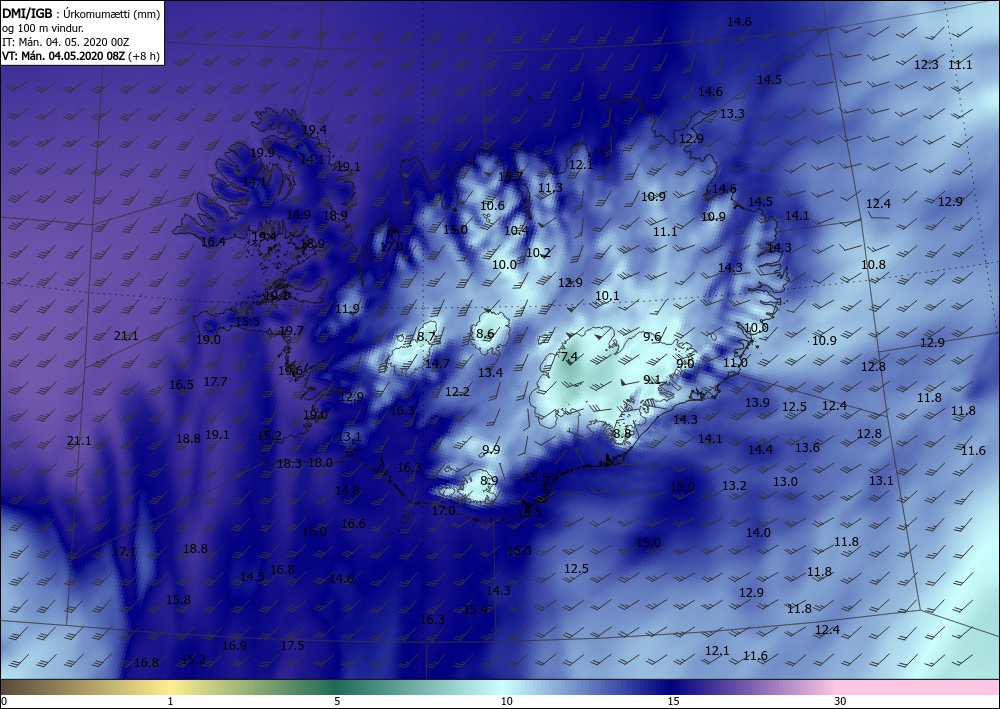Click the 9.1 value on the map
1000x709 pixels.
pos(652,379)
